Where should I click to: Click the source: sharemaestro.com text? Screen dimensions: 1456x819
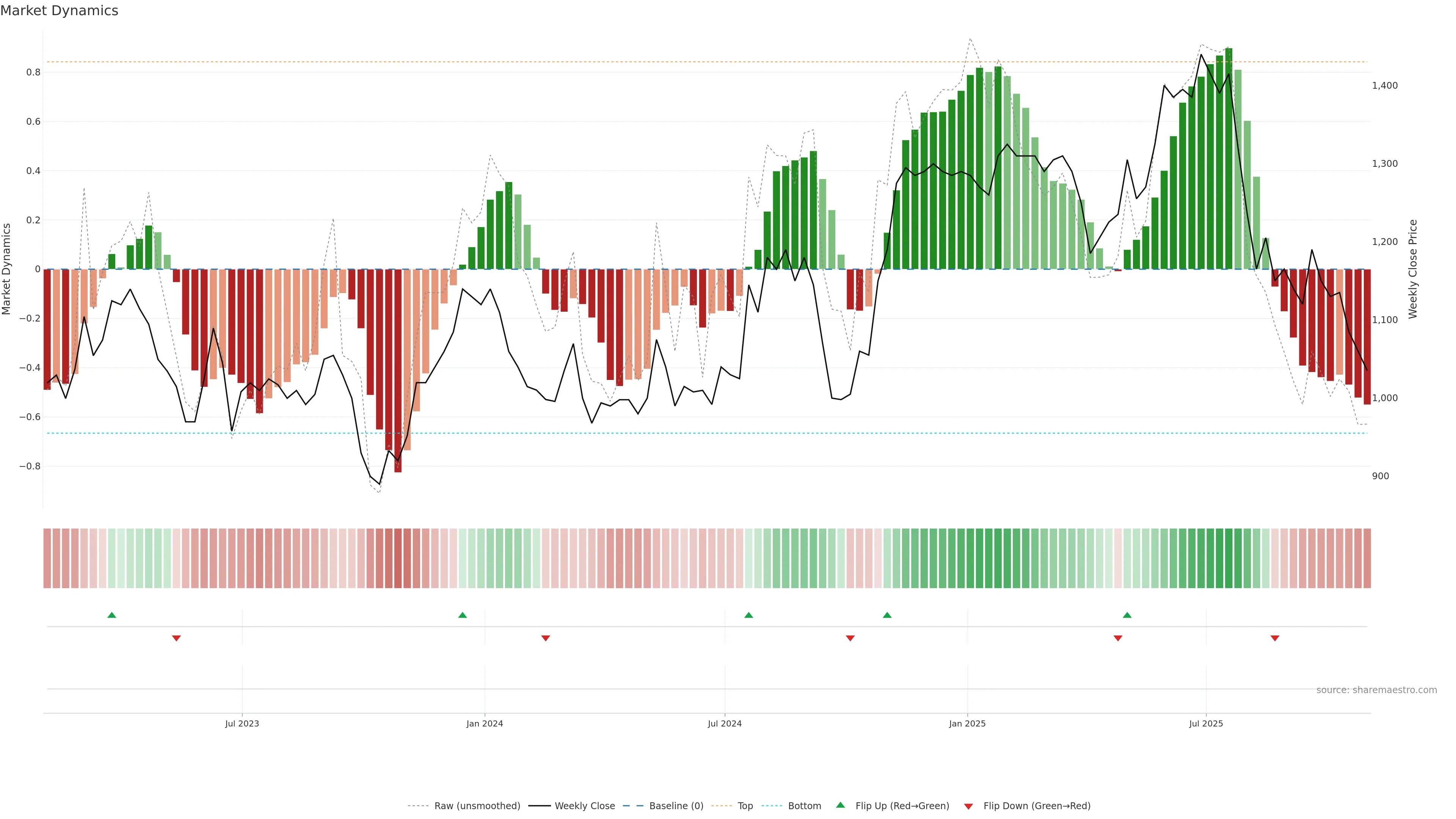[x=1376, y=690]
